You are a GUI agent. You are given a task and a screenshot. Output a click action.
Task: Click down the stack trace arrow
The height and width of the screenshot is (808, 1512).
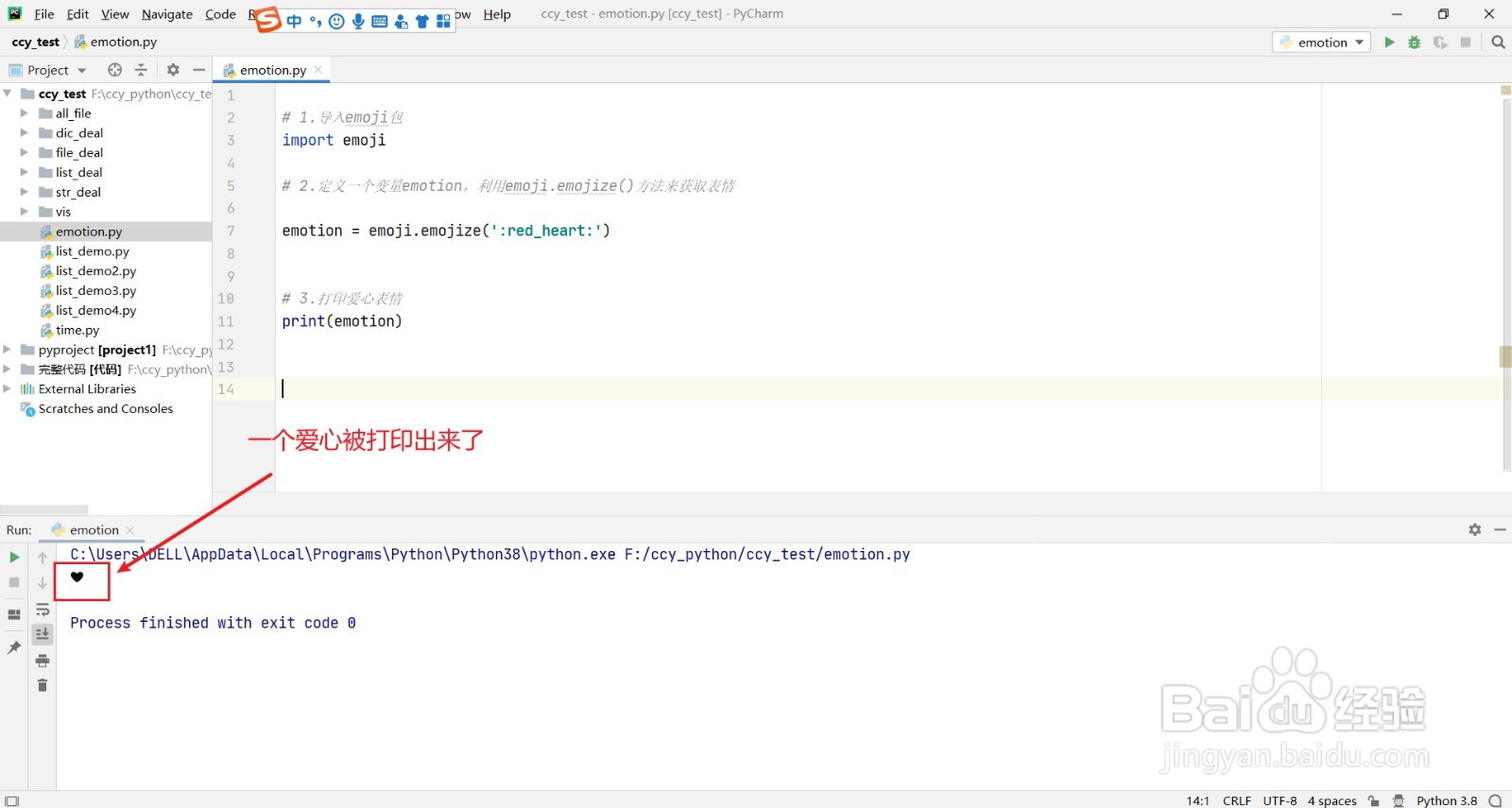(x=43, y=583)
